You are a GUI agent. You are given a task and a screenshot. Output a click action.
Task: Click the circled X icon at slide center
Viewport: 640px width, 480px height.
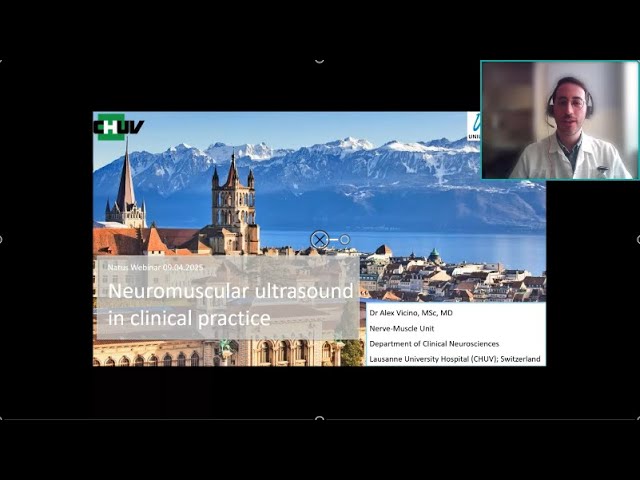[320, 240]
